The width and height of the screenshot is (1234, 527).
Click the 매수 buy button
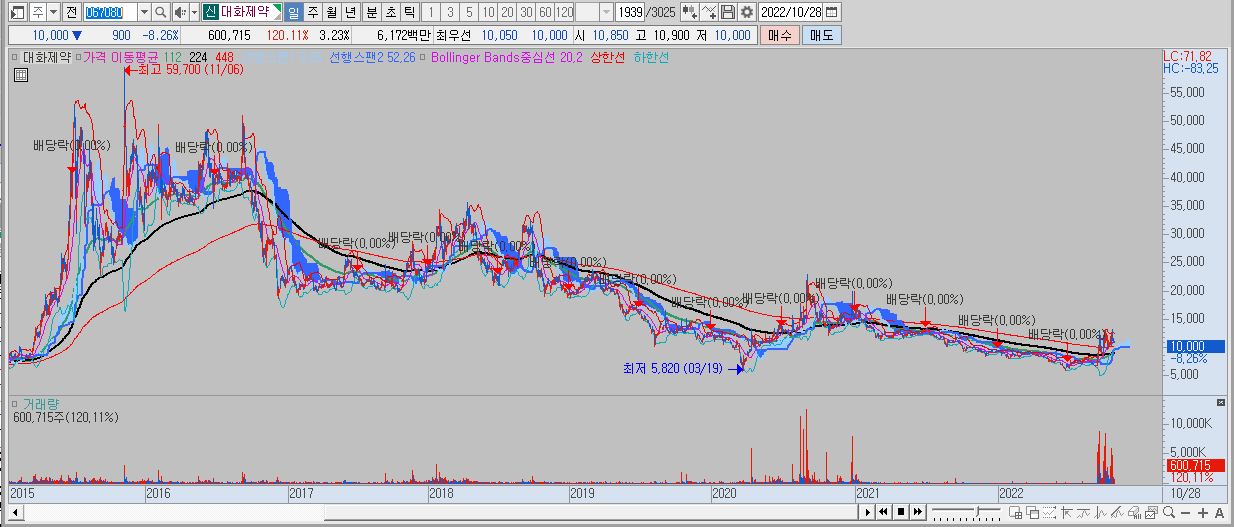(x=779, y=35)
